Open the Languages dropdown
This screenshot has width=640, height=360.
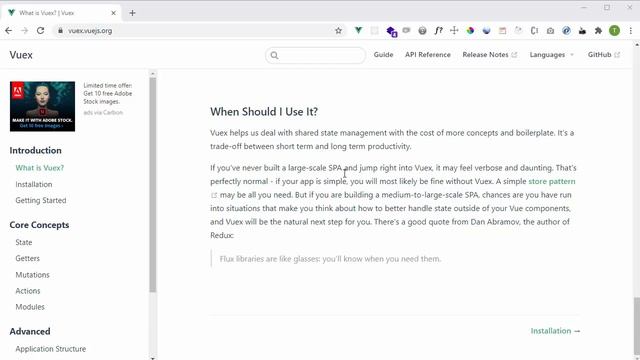click(x=551, y=55)
